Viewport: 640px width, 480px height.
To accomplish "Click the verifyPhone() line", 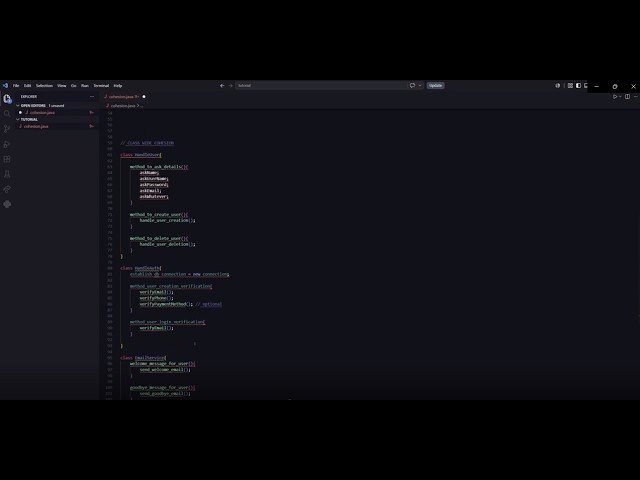I will 156,298.
